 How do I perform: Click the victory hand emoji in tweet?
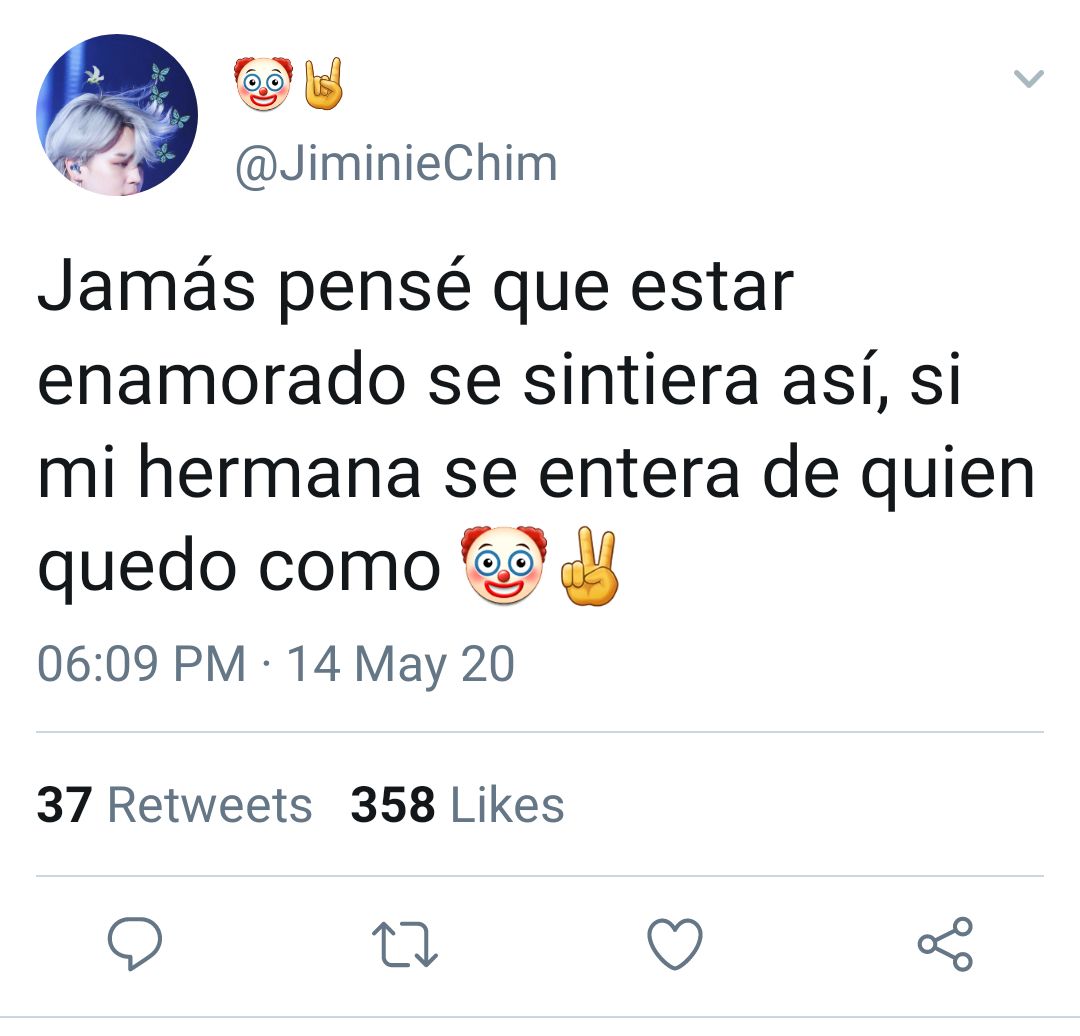click(x=590, y=566)
